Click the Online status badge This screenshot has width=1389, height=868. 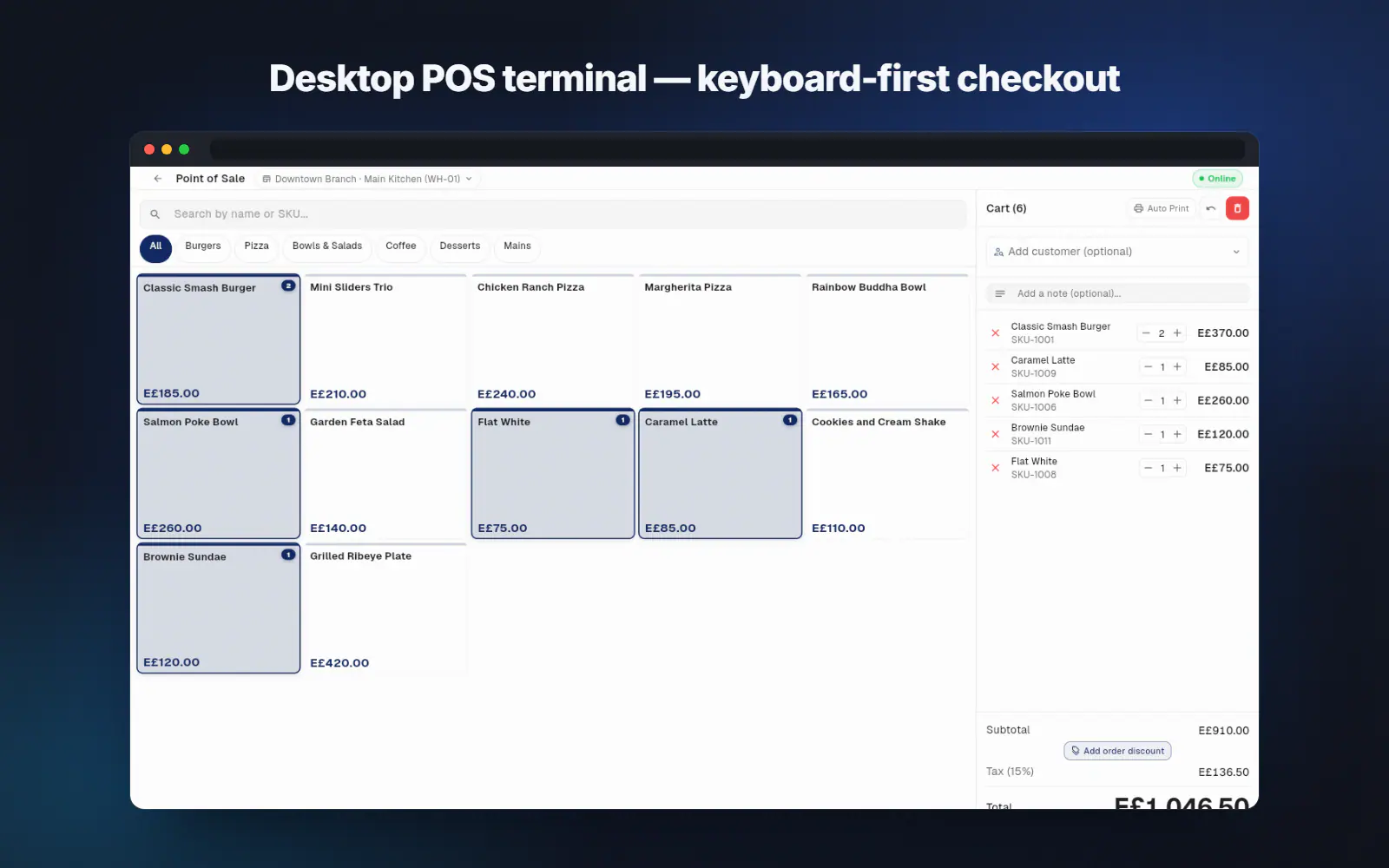tap(1217, 179)
